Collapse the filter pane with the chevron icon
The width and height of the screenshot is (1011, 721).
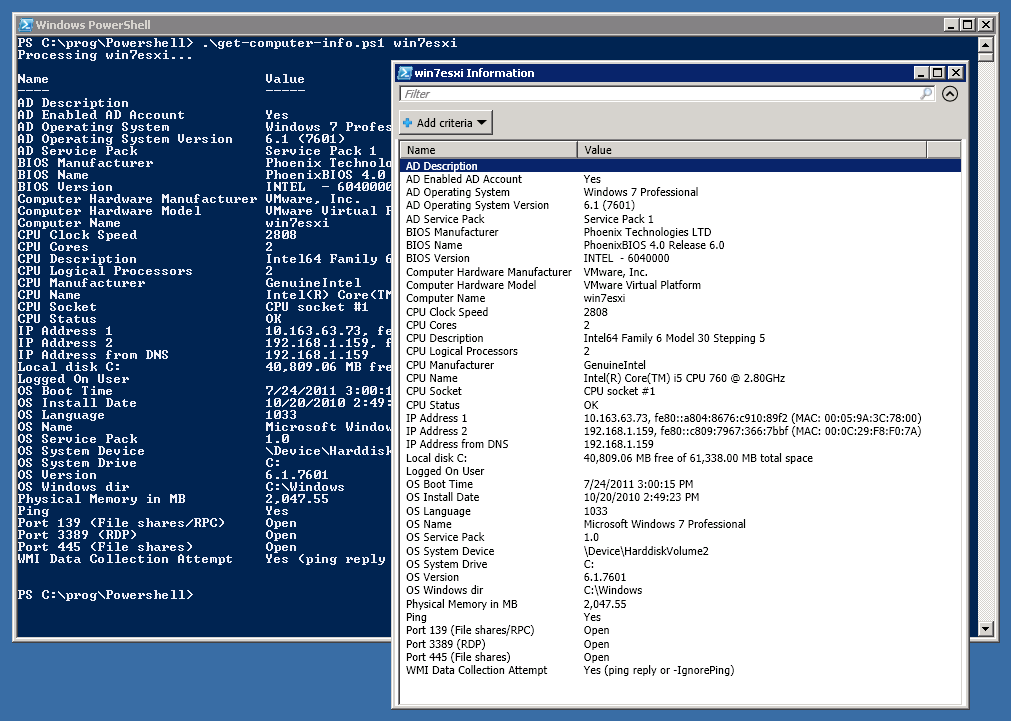[x=950, y=93]
